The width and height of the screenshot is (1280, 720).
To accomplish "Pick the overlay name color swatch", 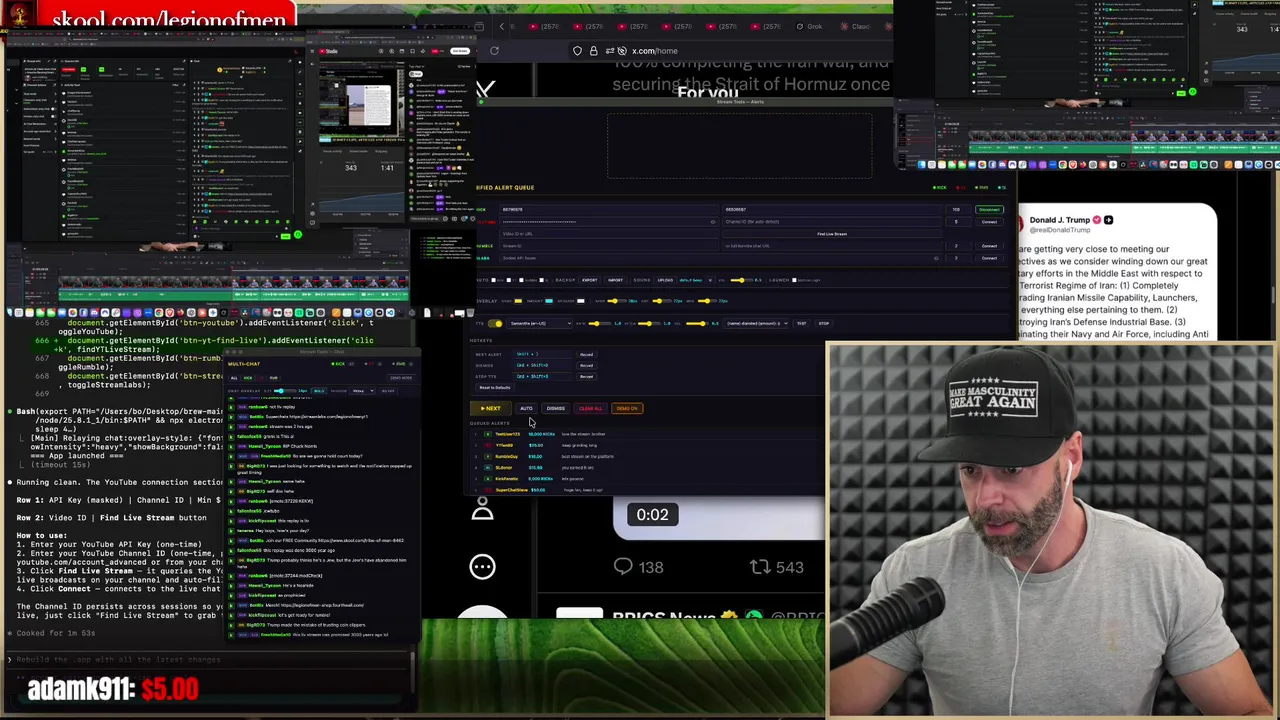I will point(518,301).
